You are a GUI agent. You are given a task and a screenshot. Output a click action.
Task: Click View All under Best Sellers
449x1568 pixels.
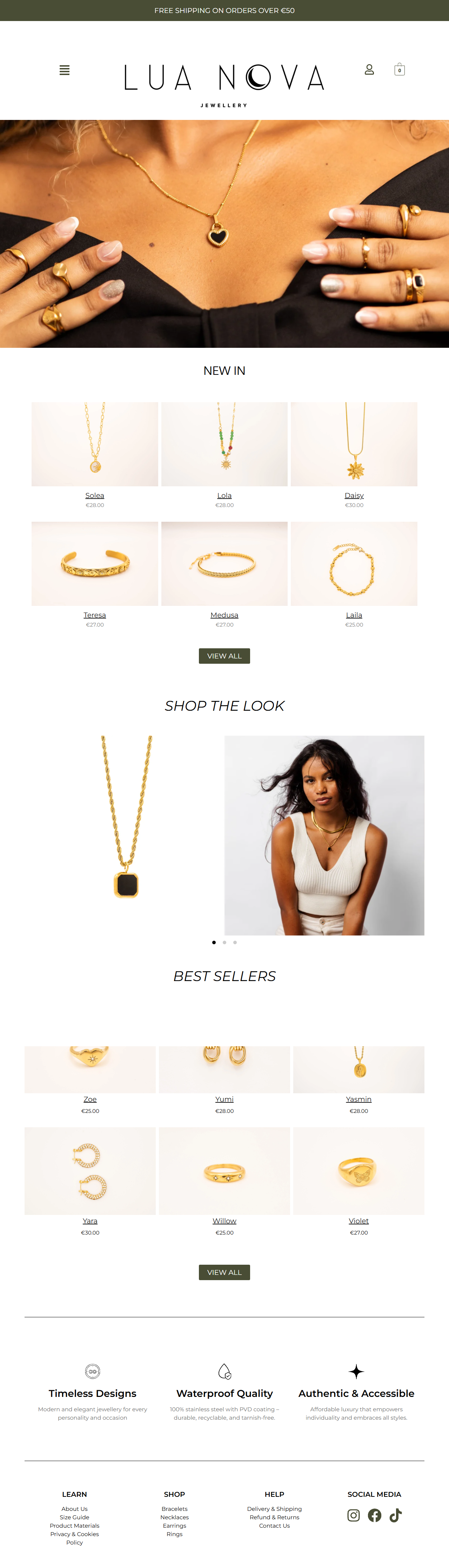(224, 1272)
